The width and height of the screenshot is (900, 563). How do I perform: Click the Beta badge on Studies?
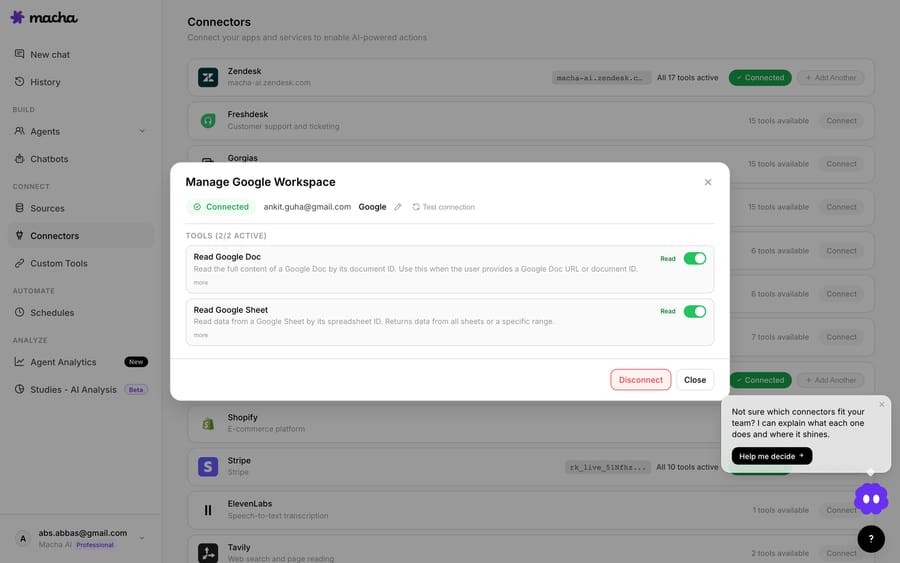click(x=136, y=390)
